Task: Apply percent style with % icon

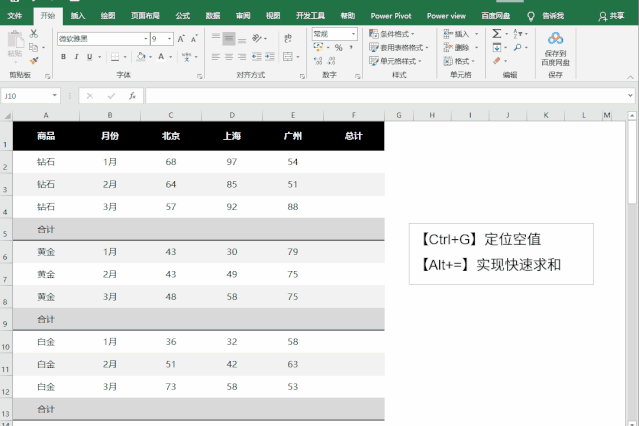Action: (339, 48)
